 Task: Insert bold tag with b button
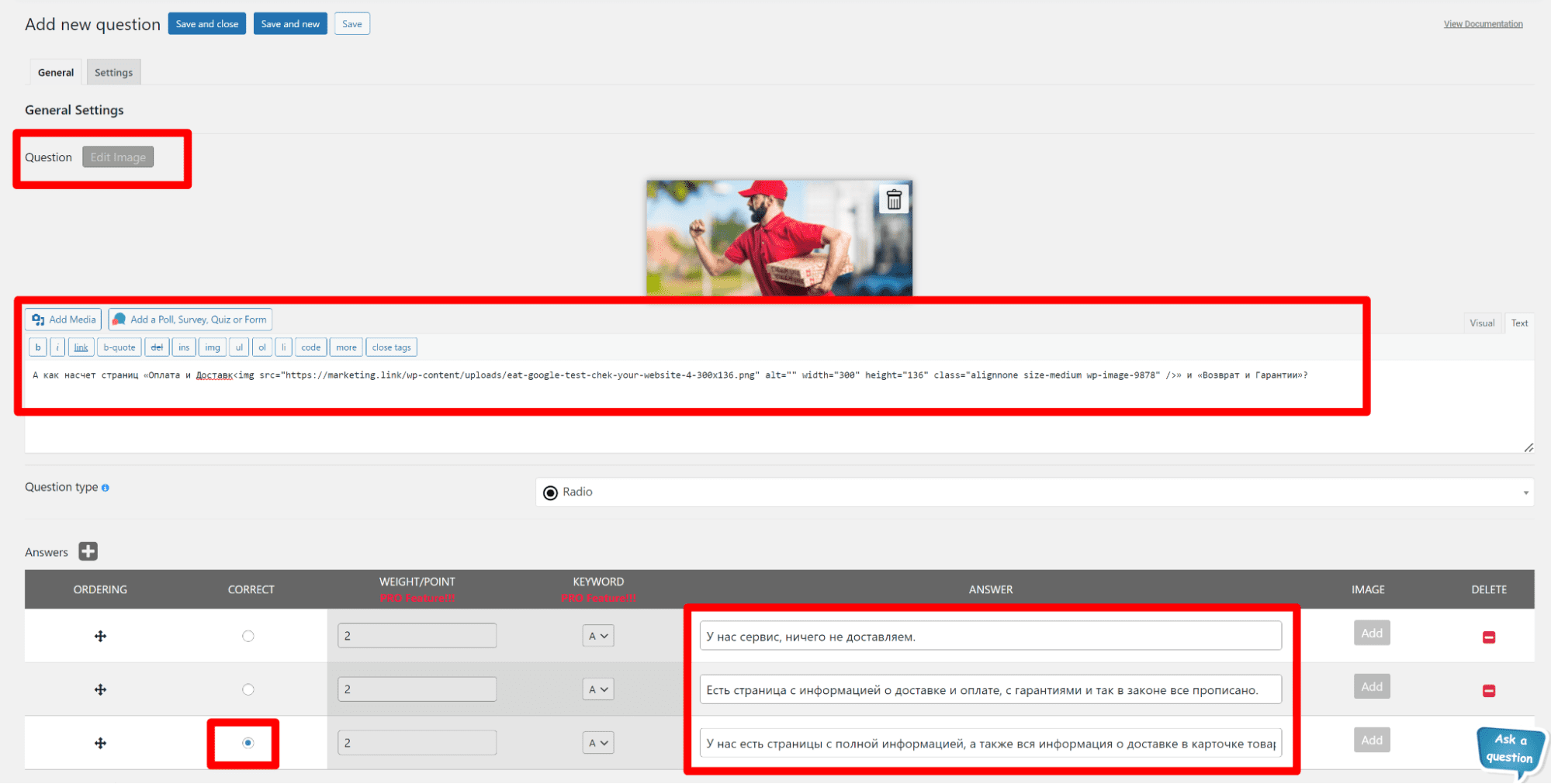point(38,347)
